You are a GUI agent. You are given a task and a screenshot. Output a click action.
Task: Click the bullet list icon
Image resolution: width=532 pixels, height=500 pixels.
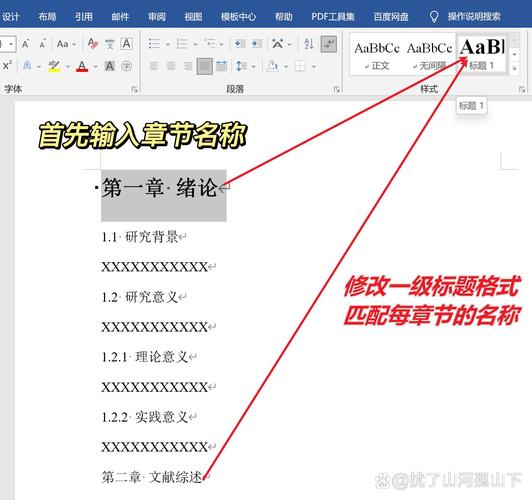(x=154, y=44)
